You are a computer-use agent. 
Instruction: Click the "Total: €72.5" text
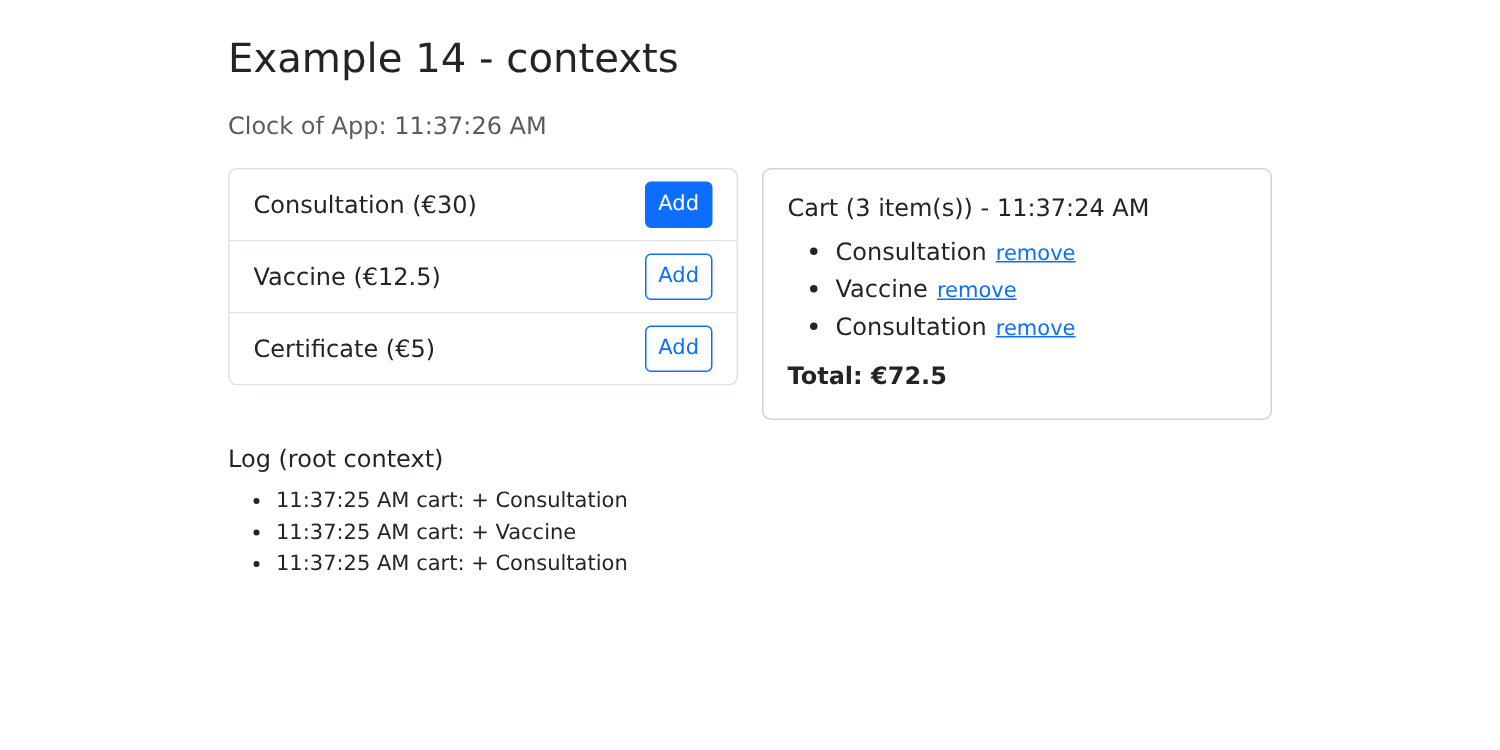coord(867,376)
